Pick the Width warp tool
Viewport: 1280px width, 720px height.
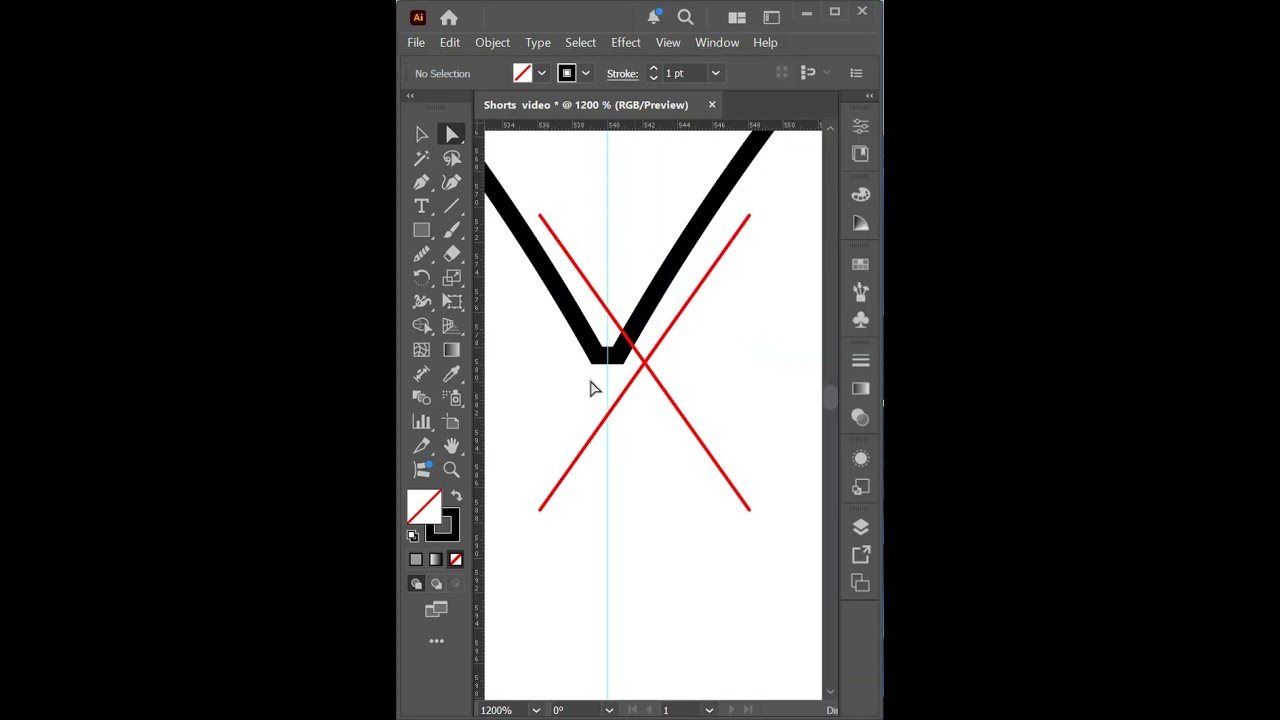422,302
